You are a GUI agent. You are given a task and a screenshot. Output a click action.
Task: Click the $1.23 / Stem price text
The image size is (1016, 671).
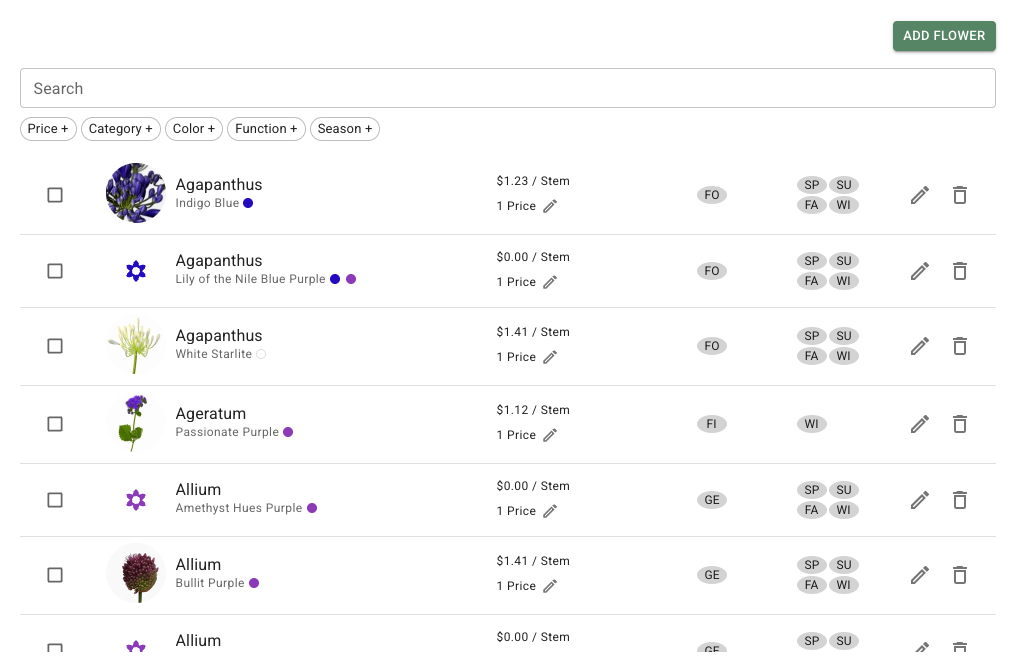pos(533,181)
